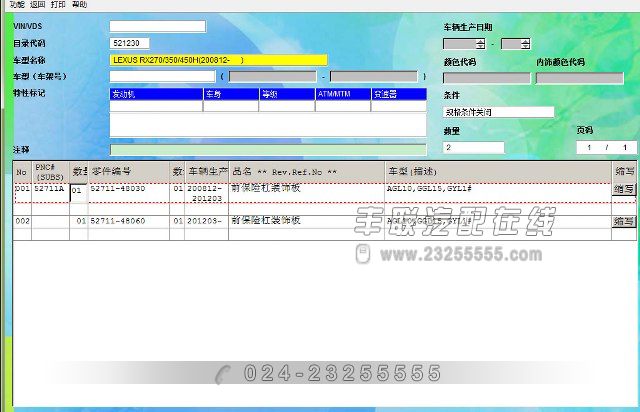Click the 页码 field showing 1 / 1
Viewport: 640px width, 412px height.
pos(606,147)
